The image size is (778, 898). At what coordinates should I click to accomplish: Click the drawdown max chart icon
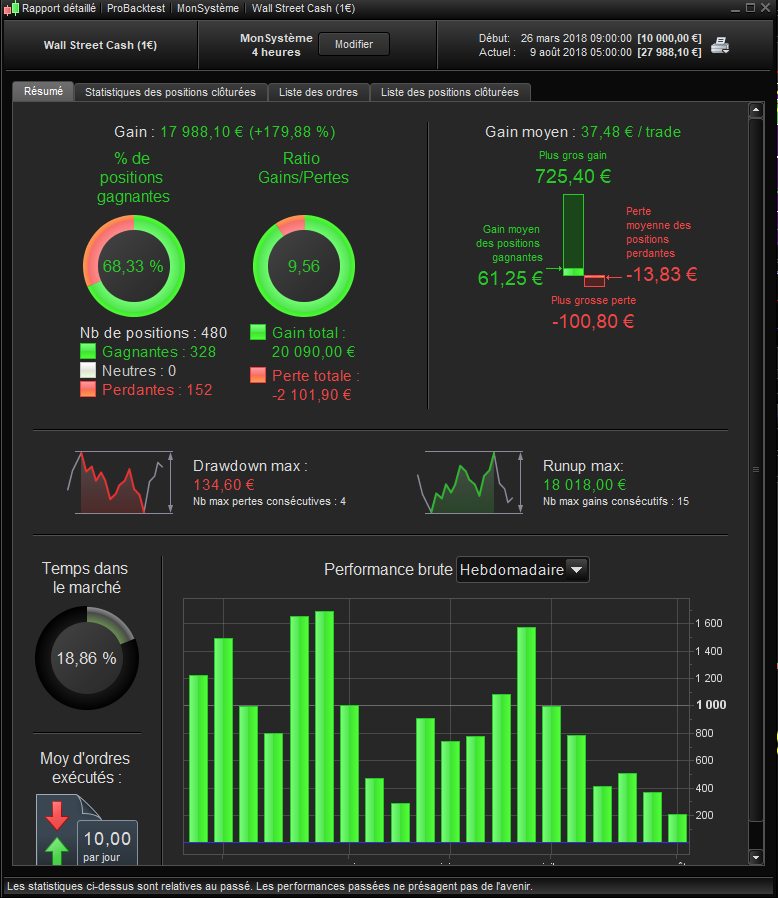pos(120,482)
